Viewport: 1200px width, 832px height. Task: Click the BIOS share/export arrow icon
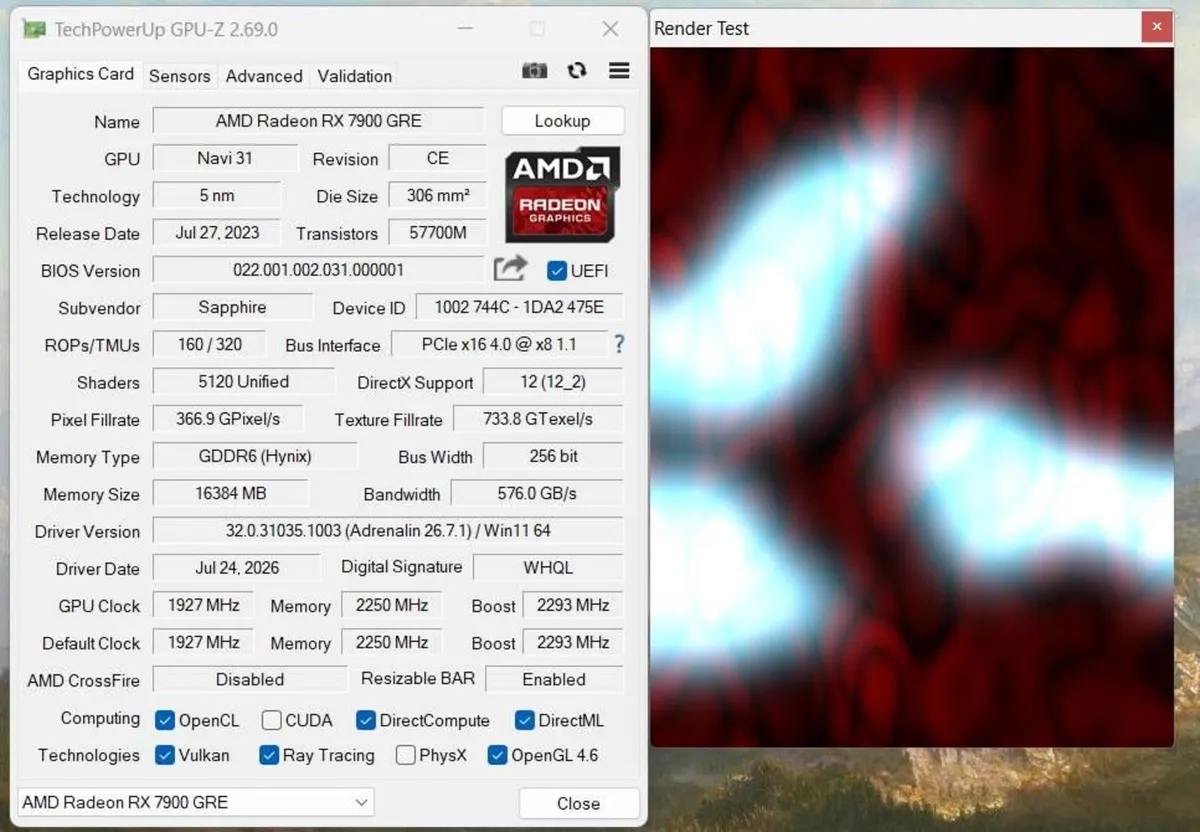[x=510, y=268]
